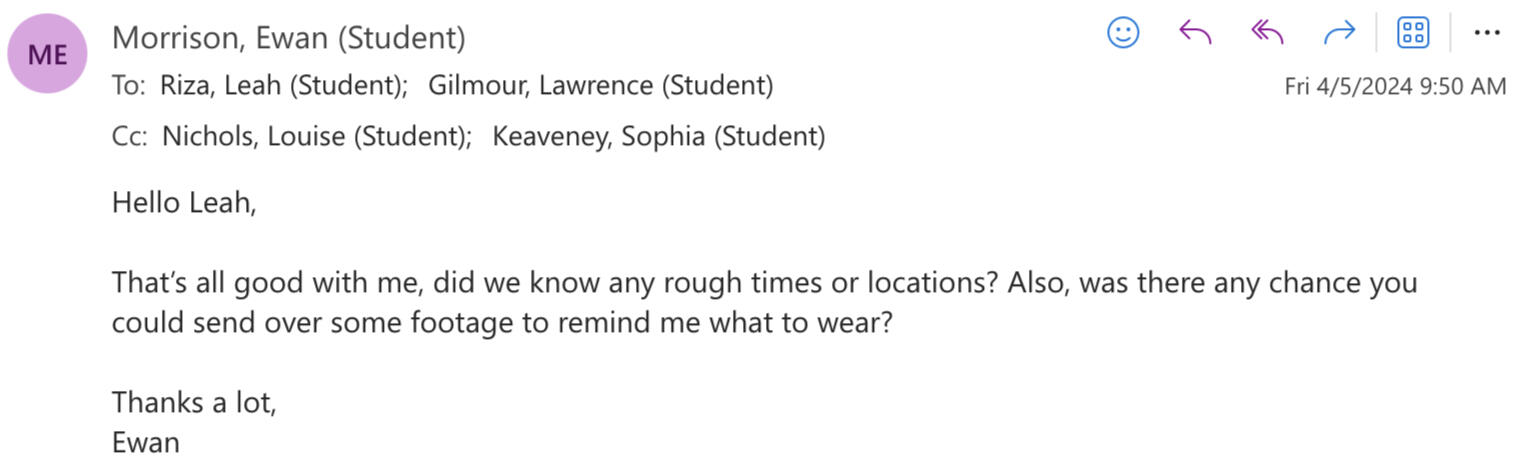
Task: Click the "Ewan" signature text
Action: click(146, 442)
